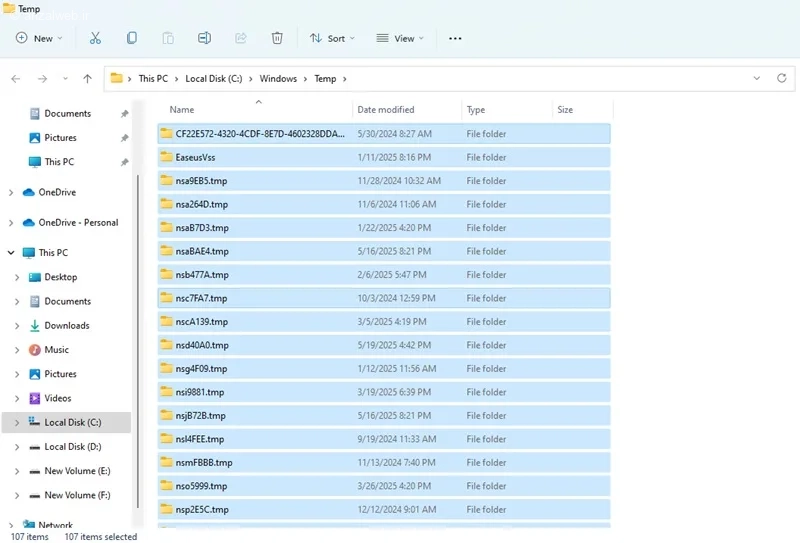The height and width of the screenshot is (543, 800).
Task: Select the EaseusVss folder
Action: (x=384, y=157)
